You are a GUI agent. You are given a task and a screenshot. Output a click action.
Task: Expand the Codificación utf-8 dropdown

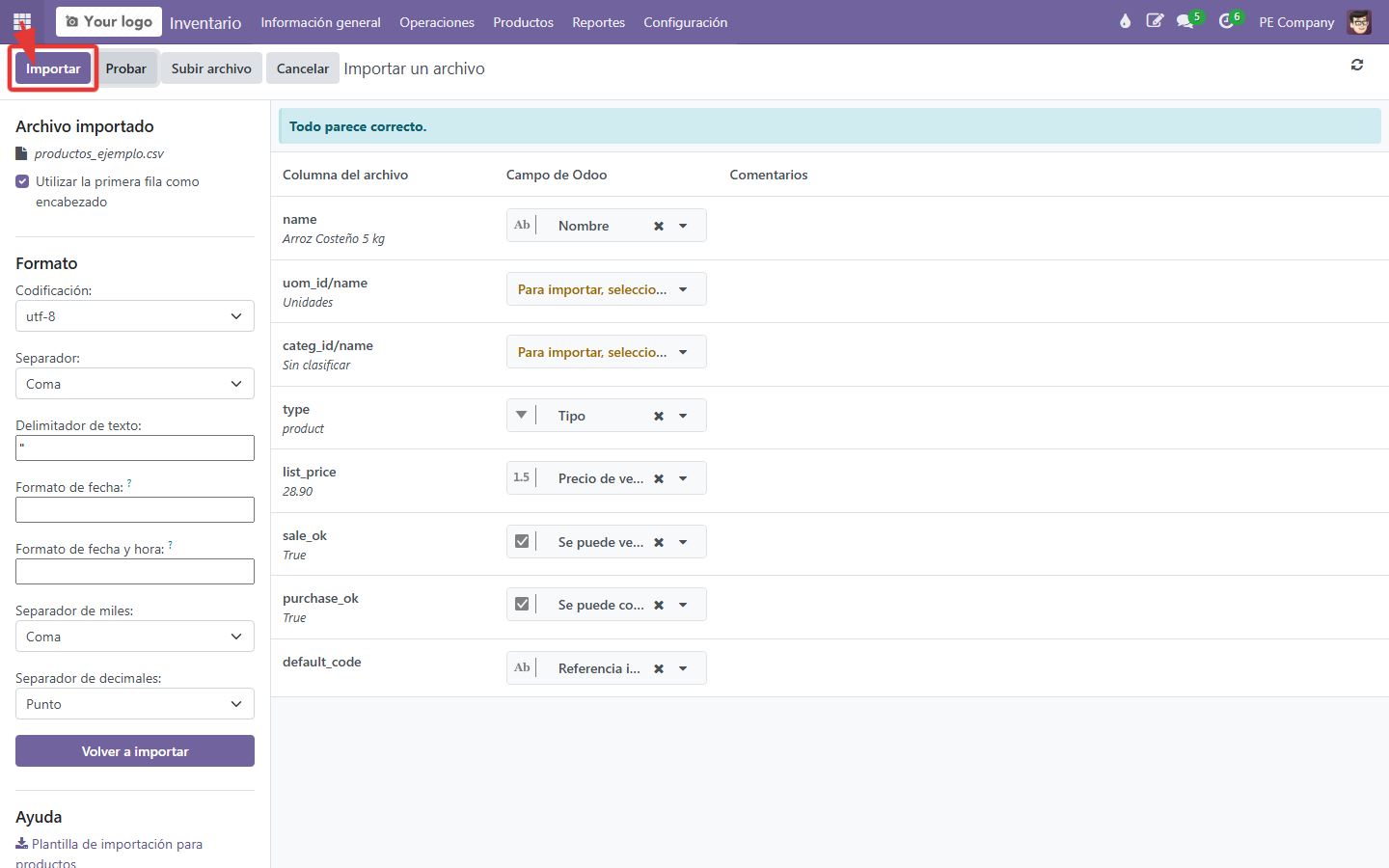pos(135,316)
